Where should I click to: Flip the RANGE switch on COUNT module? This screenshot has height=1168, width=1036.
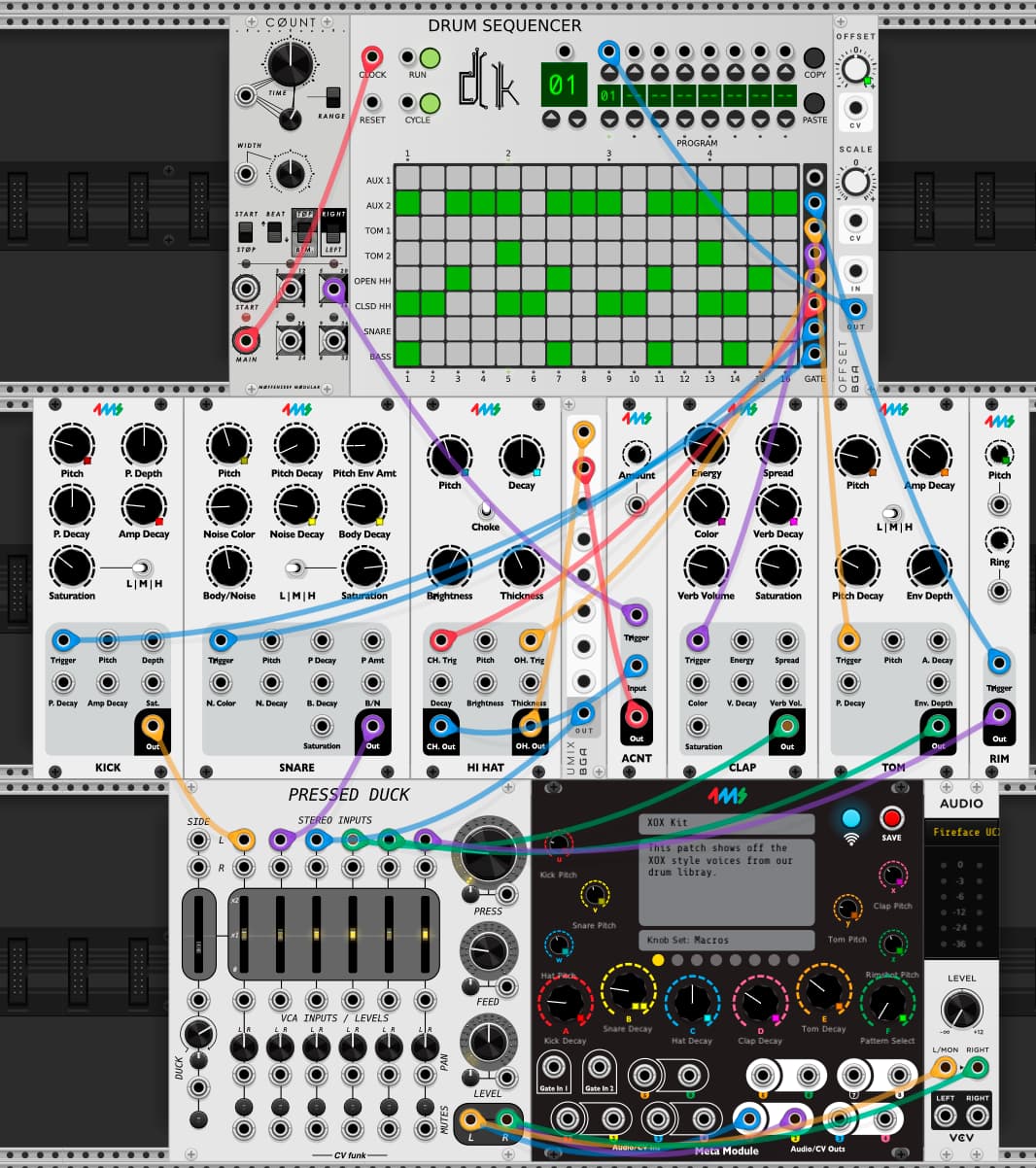(x=333, y=97)
